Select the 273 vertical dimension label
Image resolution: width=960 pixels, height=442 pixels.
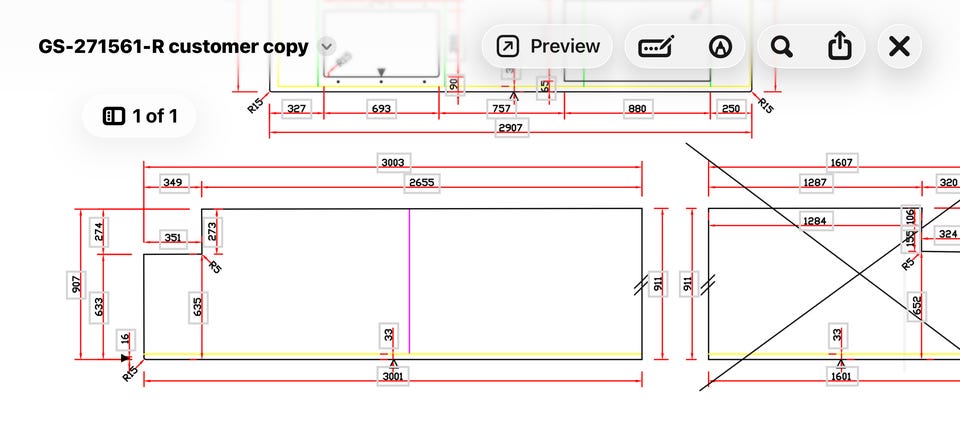point(212,232)
